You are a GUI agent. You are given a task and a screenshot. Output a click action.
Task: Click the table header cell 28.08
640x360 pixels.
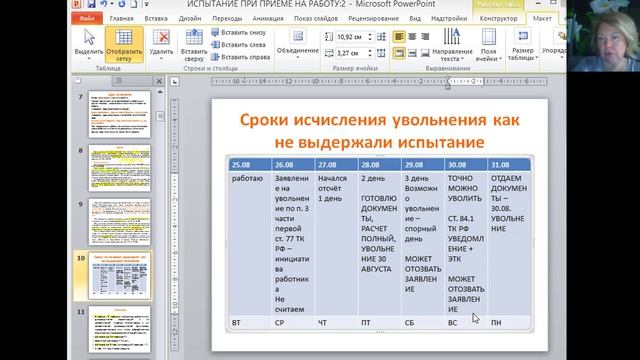(x=379, y=164)
